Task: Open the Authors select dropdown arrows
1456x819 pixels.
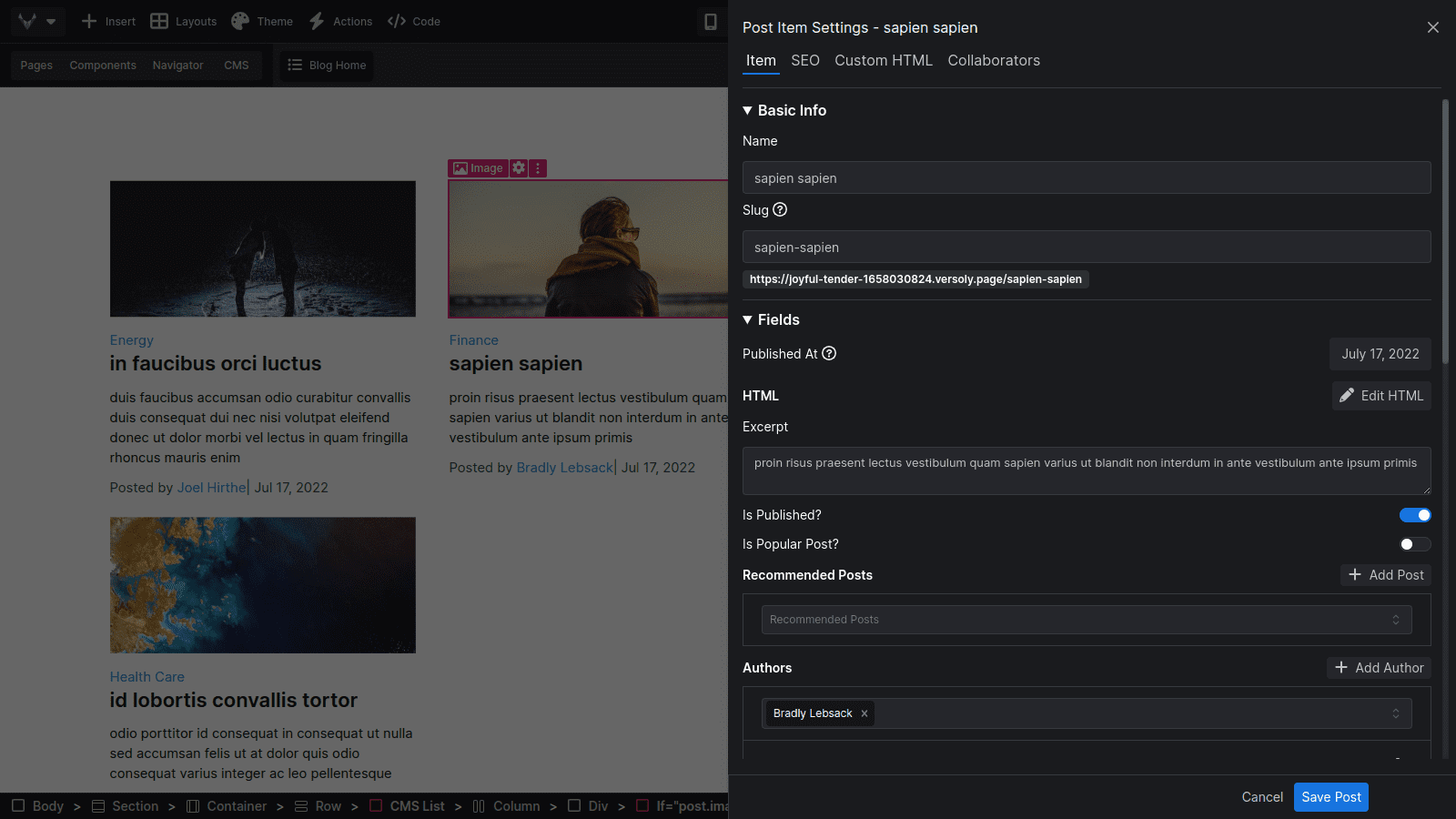Action: (x=1396, y=713)
